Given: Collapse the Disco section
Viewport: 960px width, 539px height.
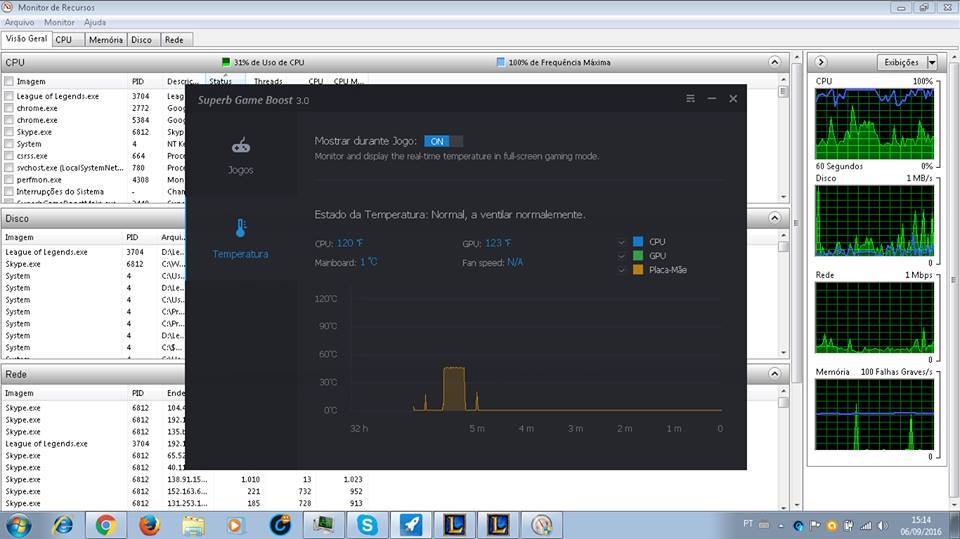Looking at the screenshot, I should [x=774, y=218].
